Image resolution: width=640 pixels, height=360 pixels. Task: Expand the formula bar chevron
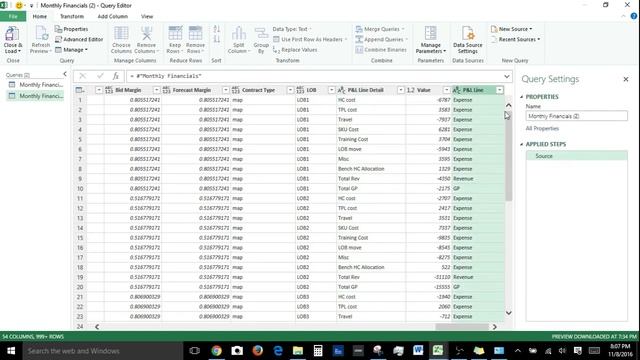click(507, 76)
